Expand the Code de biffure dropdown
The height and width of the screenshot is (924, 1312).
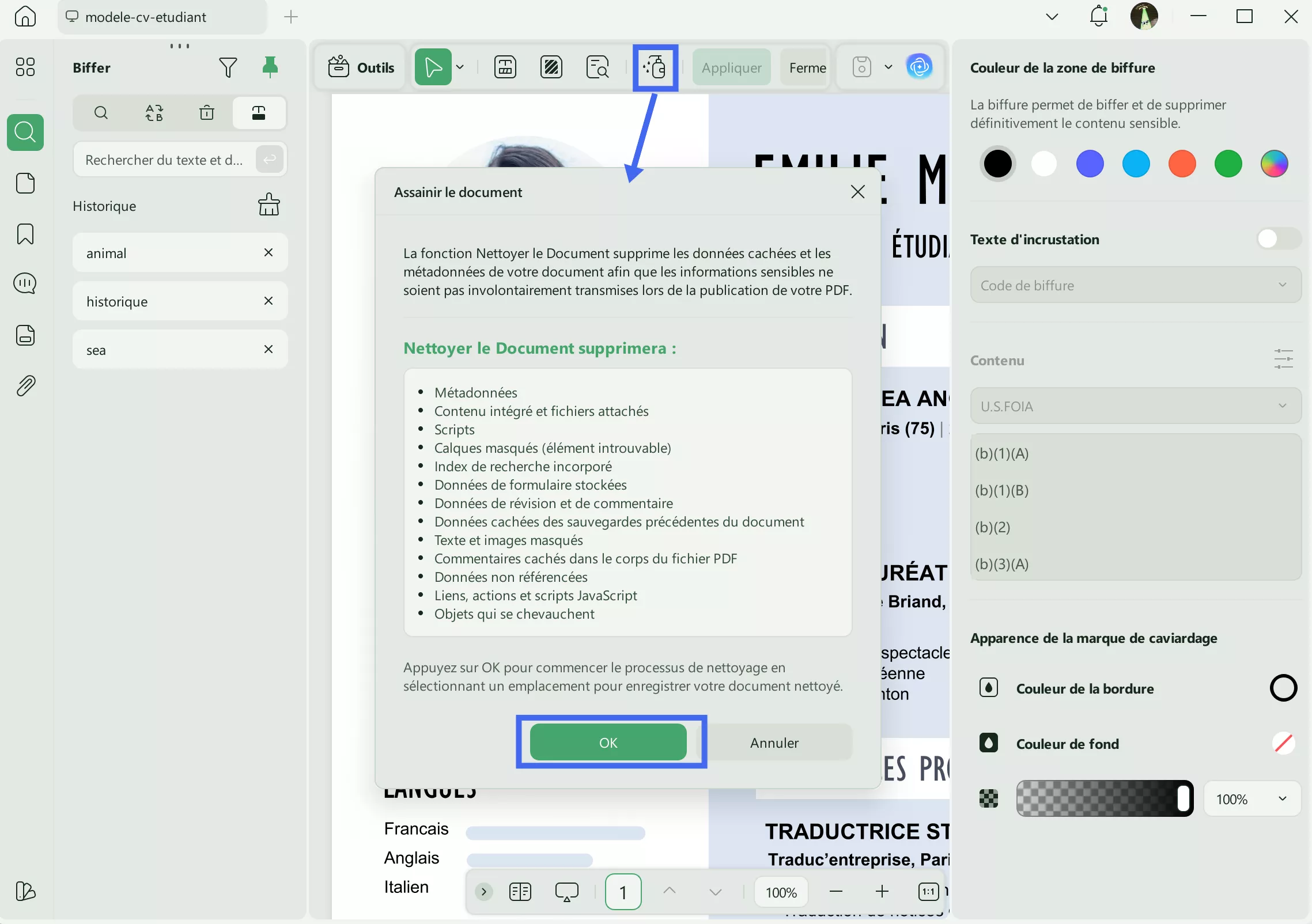(1135, 285)
